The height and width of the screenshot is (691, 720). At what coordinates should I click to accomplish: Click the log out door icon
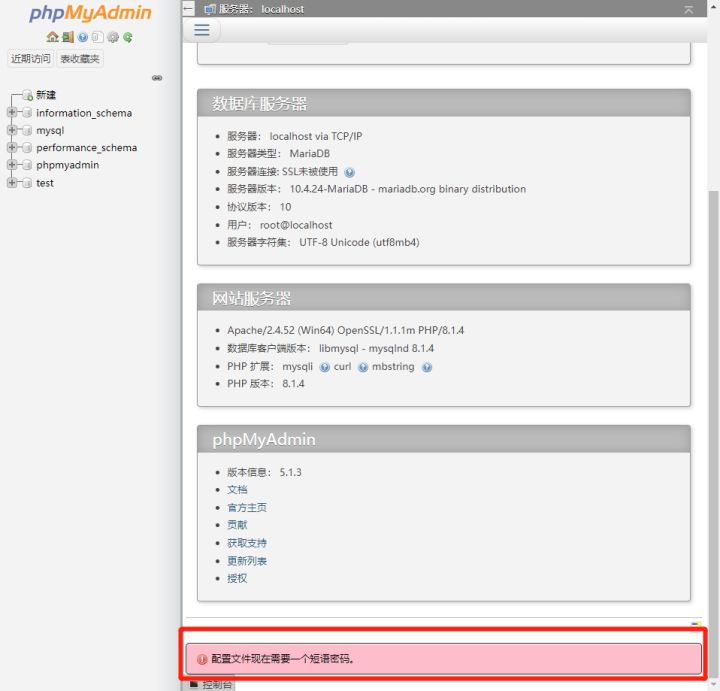68,37
